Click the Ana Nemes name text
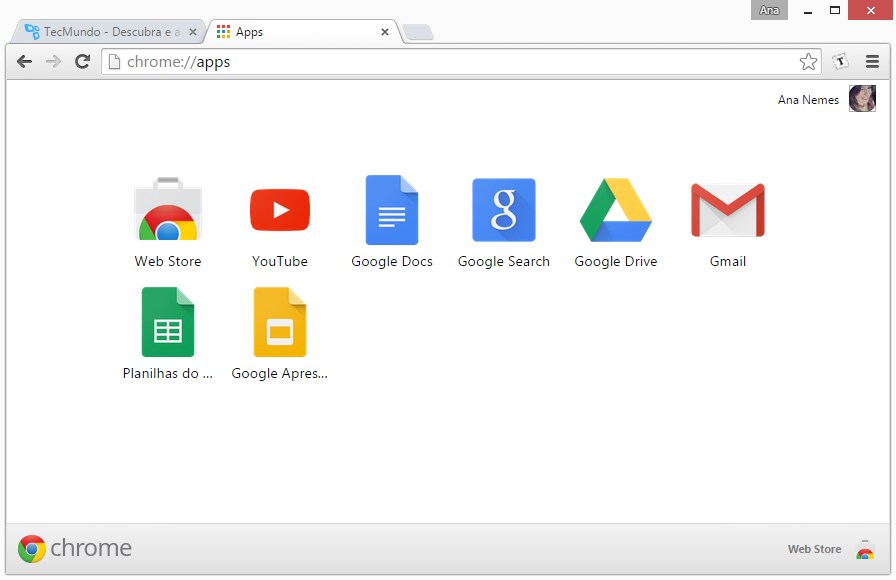Screen dimensions: 896x580 (808, 100)
